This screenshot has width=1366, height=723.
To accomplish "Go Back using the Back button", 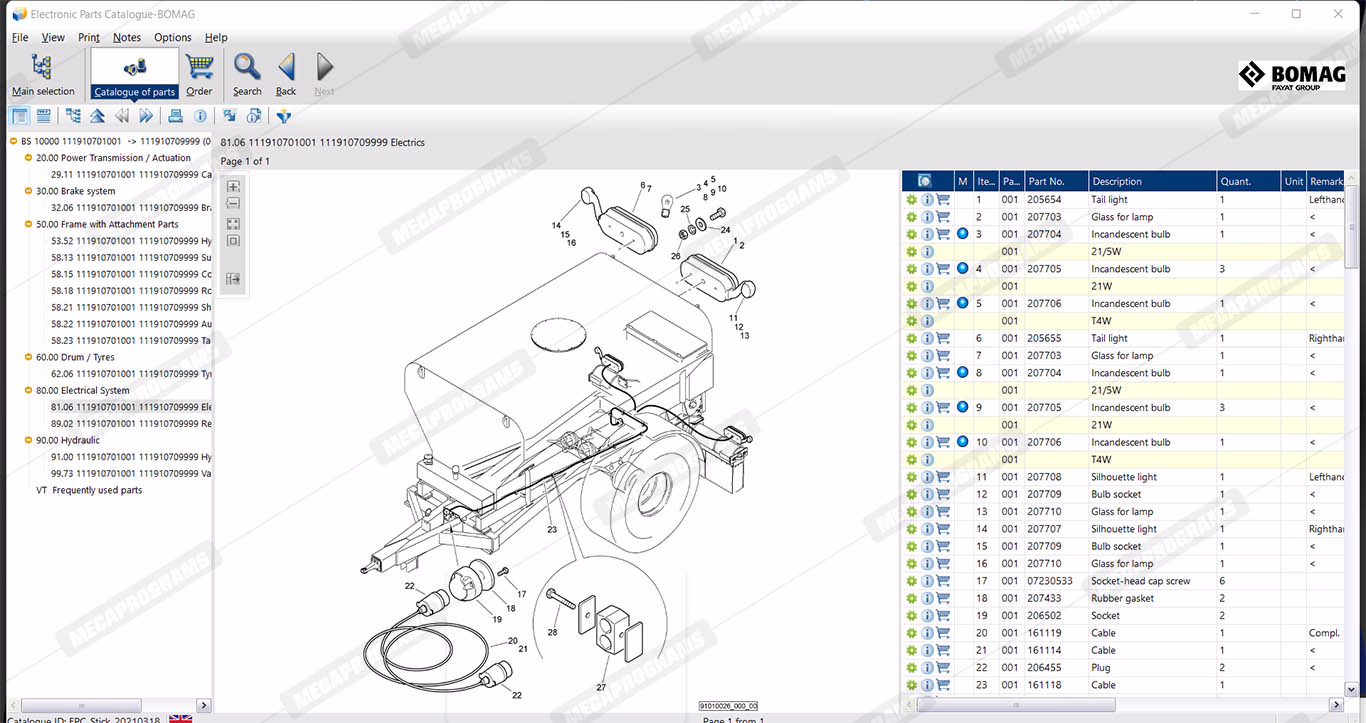I will [x=286, y=73].
